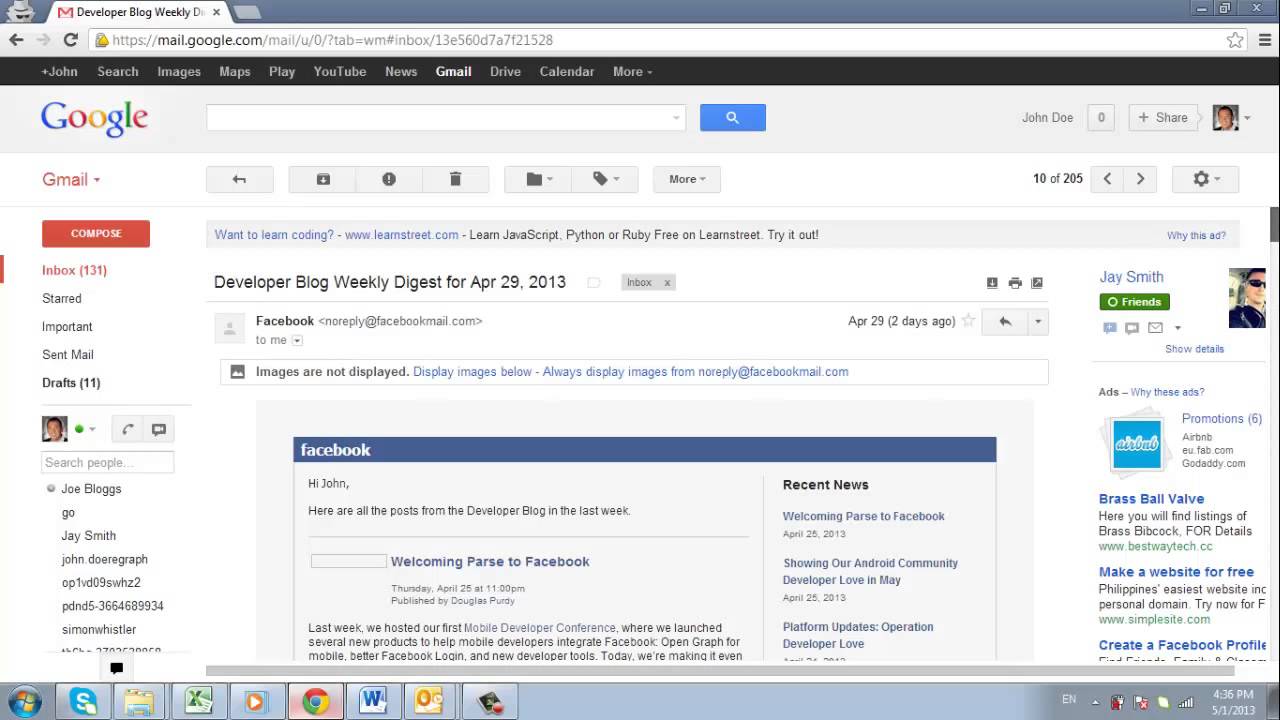Viewport: 1280px width, 720px height.
Task: Expand search options arrow in search box
Action: point(676,118)
